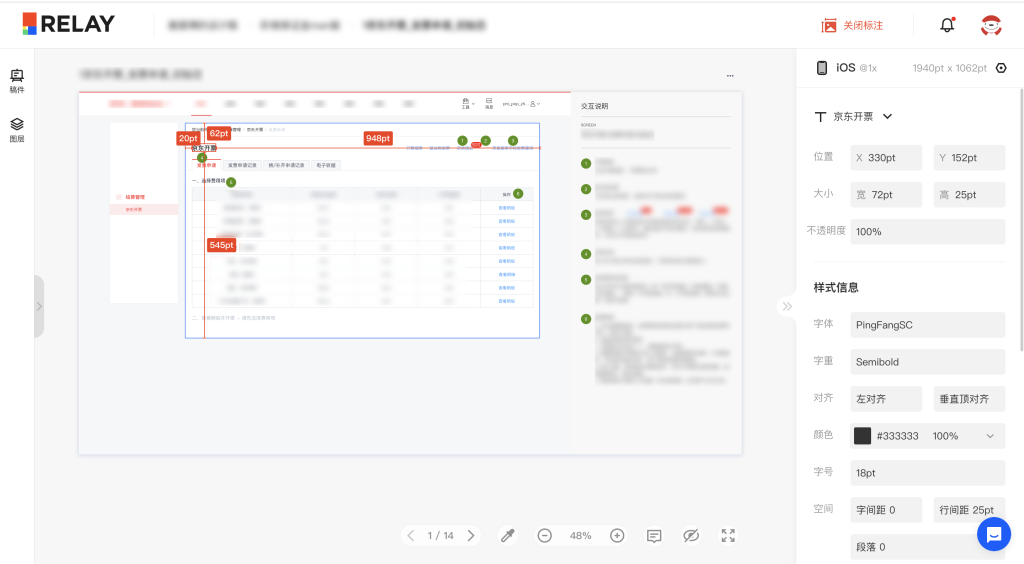1024x564 pixels.
Task: Click the 工具 tool icon in mockup header
Action: coord(466,103)
